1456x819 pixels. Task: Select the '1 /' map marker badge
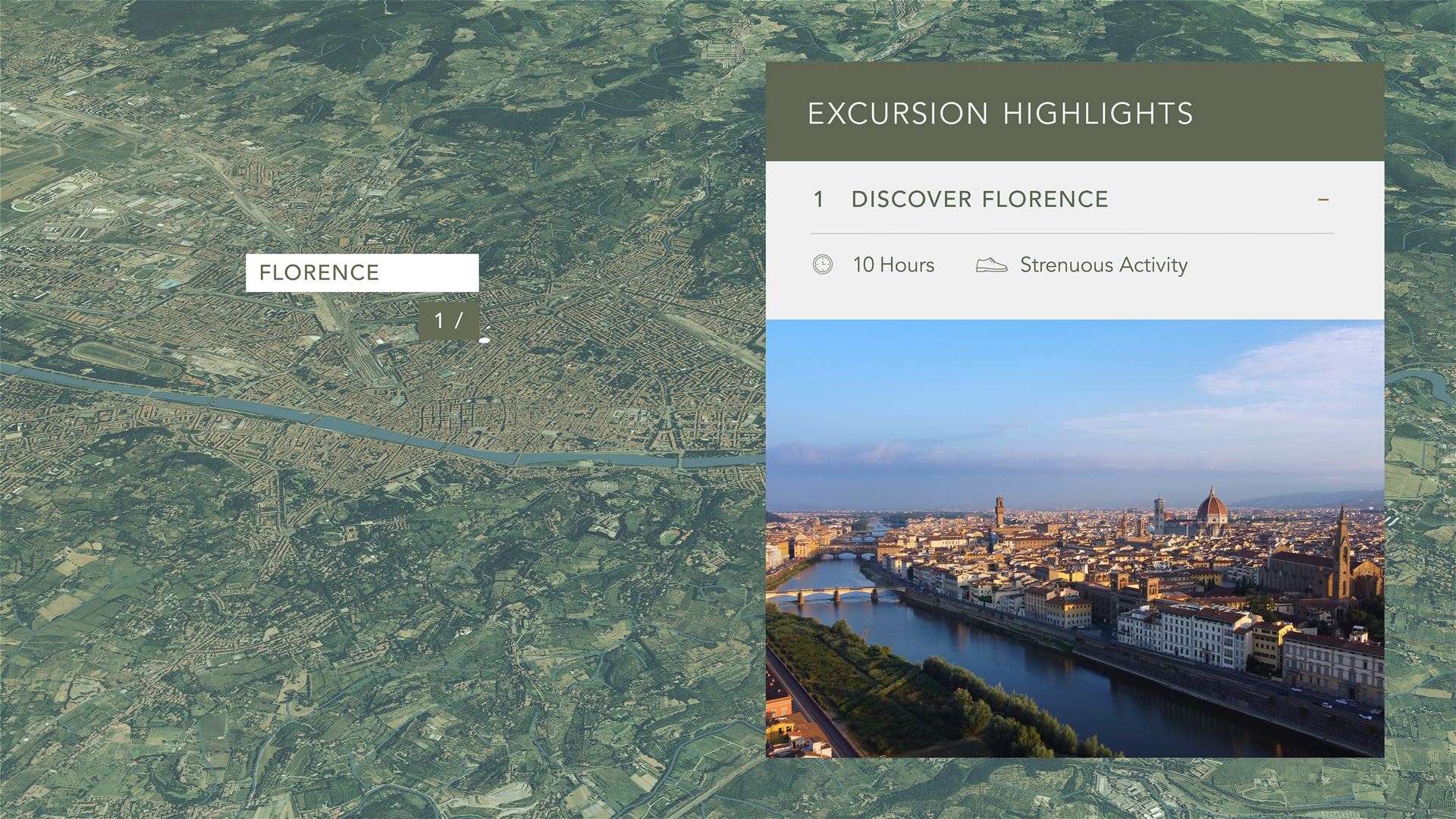[x=448, y=321]
